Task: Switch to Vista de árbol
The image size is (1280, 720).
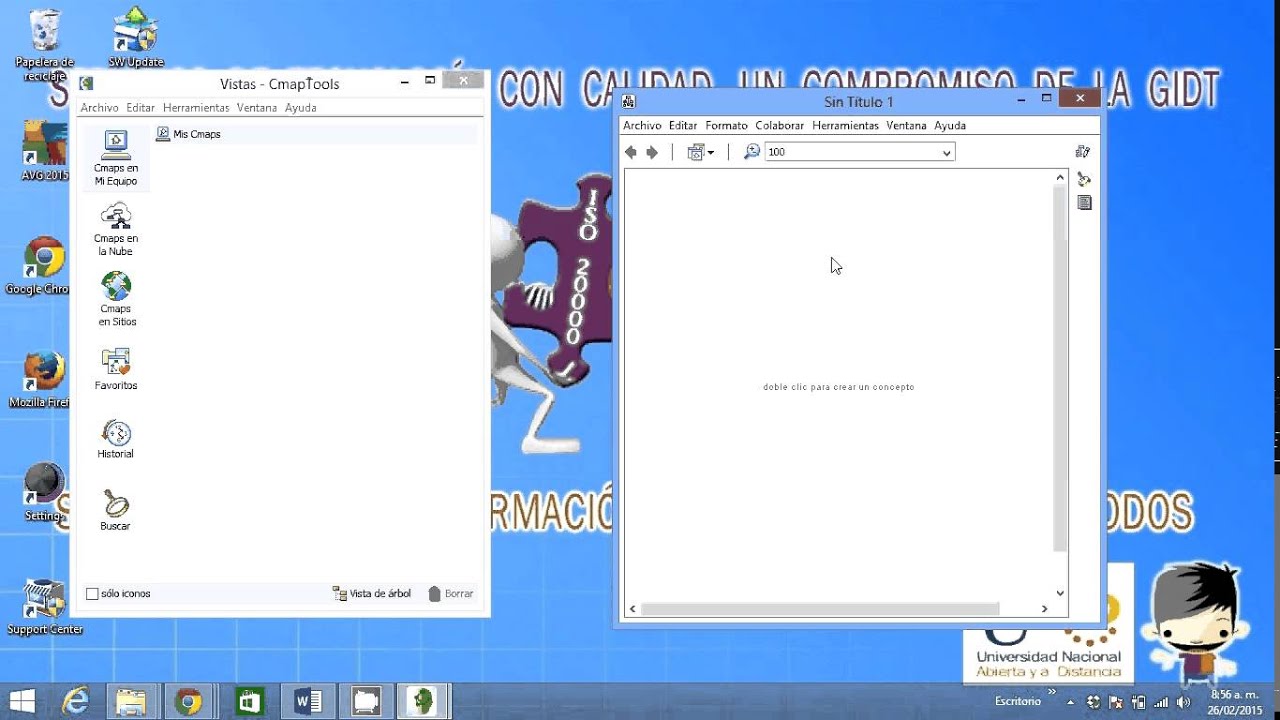Action: tap(371, 594)
